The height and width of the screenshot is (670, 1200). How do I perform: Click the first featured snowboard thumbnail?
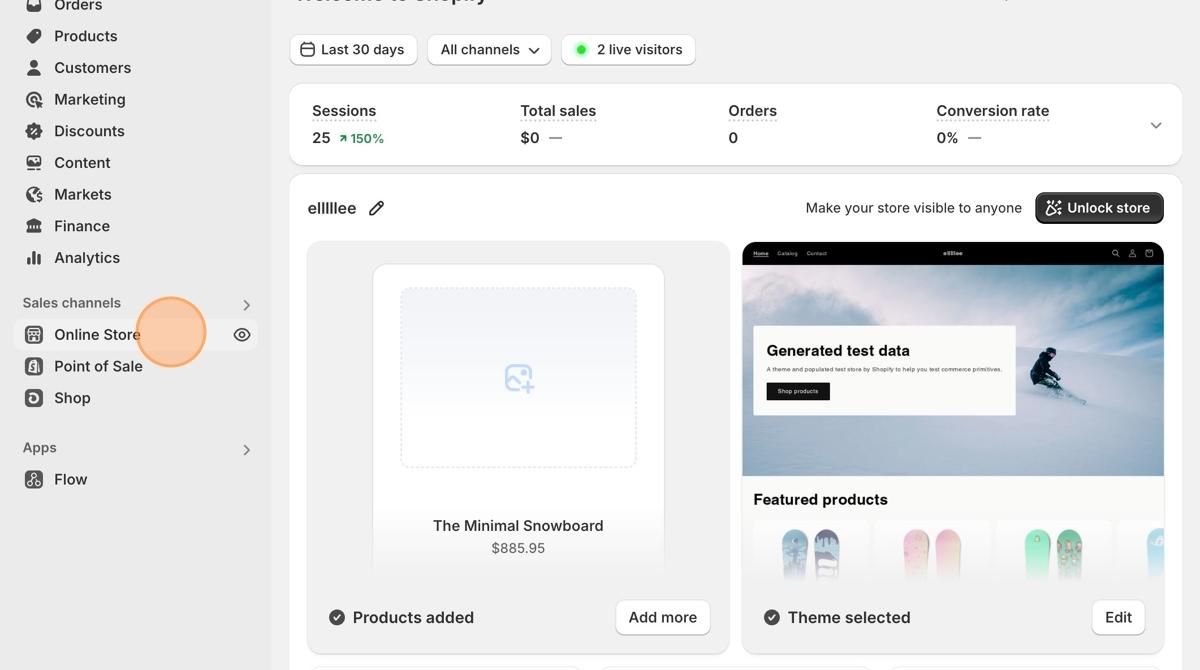[x=811, y=553]
